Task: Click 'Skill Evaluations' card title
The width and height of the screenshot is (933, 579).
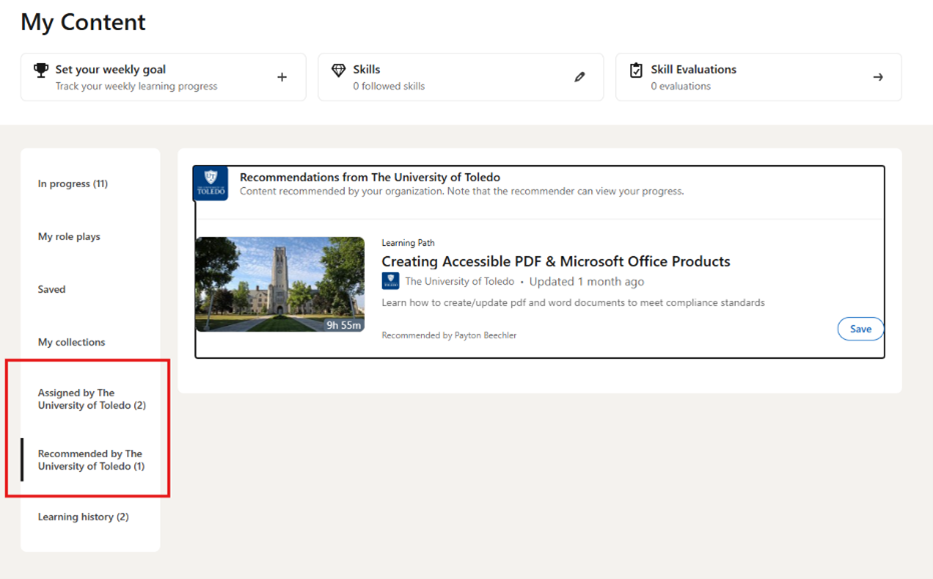Action: click(693, 69)
